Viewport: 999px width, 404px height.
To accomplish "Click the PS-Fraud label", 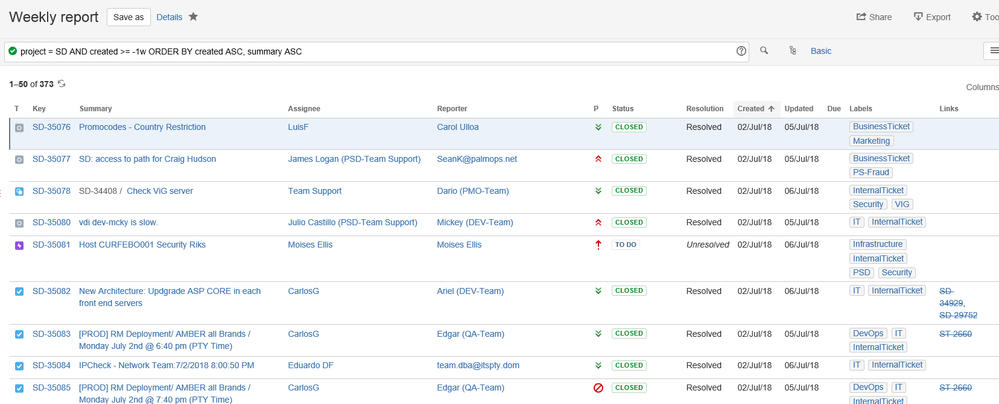I will click(x=872, y=173).
